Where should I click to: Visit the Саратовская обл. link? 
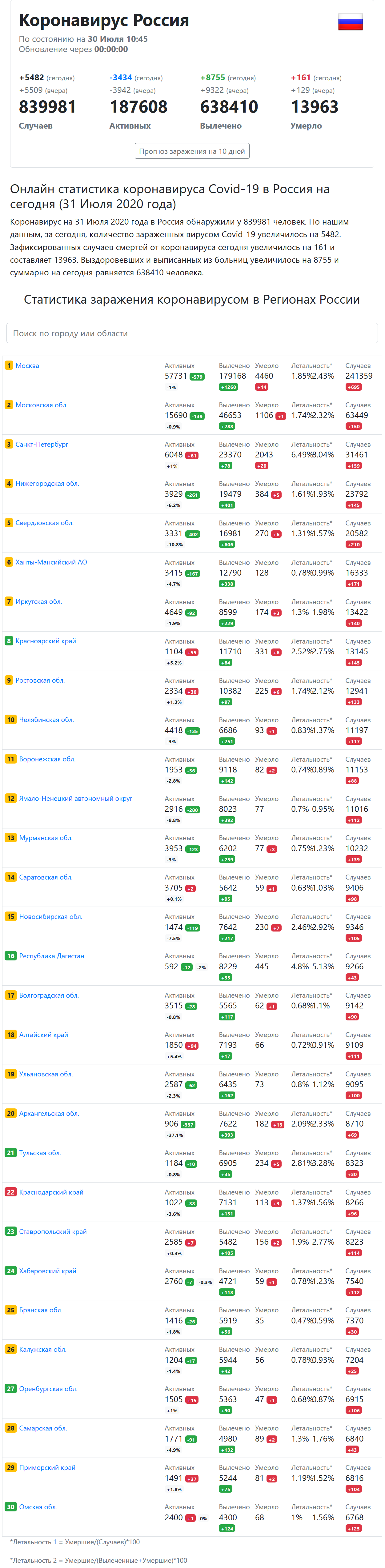coord(46,877)
